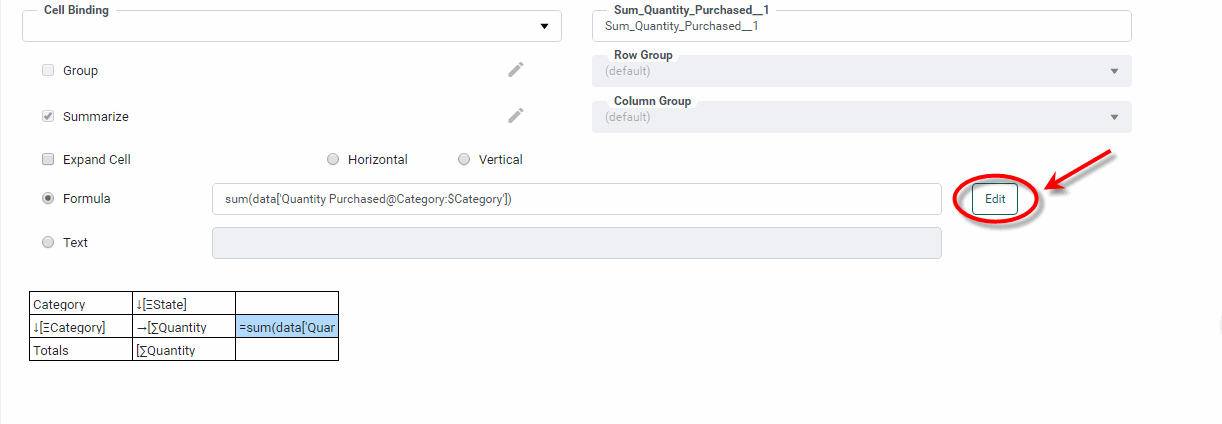This screenshot has width=1222, height=424.
Task: Click the Edit button beside the formula
Action: pos(994,199)
